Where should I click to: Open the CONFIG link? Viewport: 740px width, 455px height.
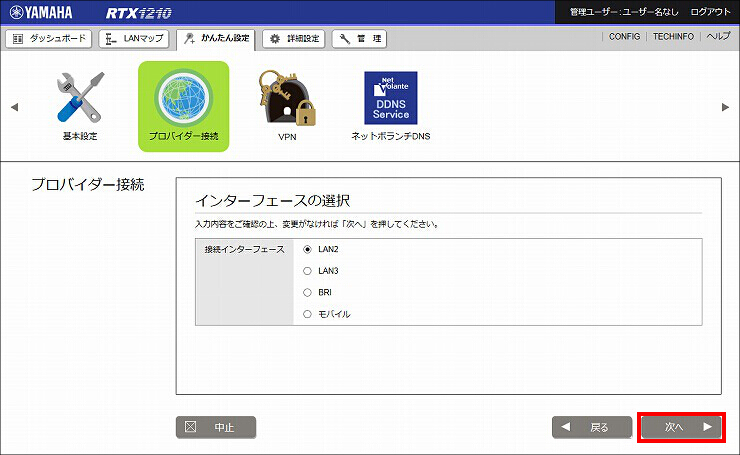(624, 36)
